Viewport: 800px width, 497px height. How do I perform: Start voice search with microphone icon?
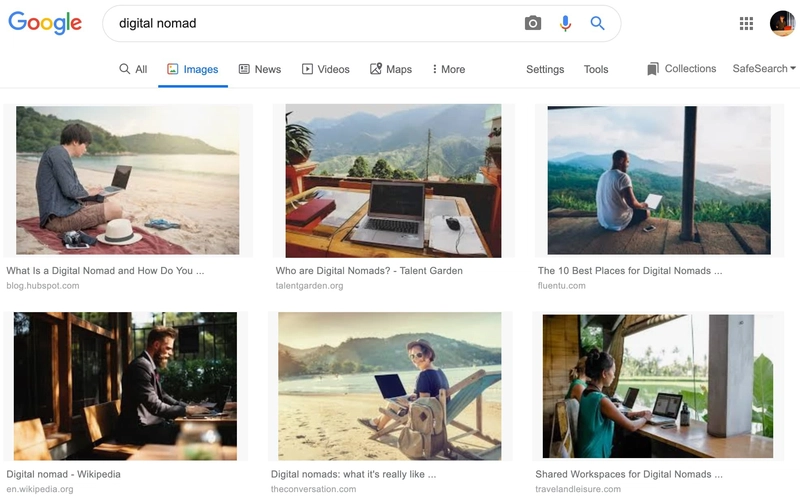[565, 23]
